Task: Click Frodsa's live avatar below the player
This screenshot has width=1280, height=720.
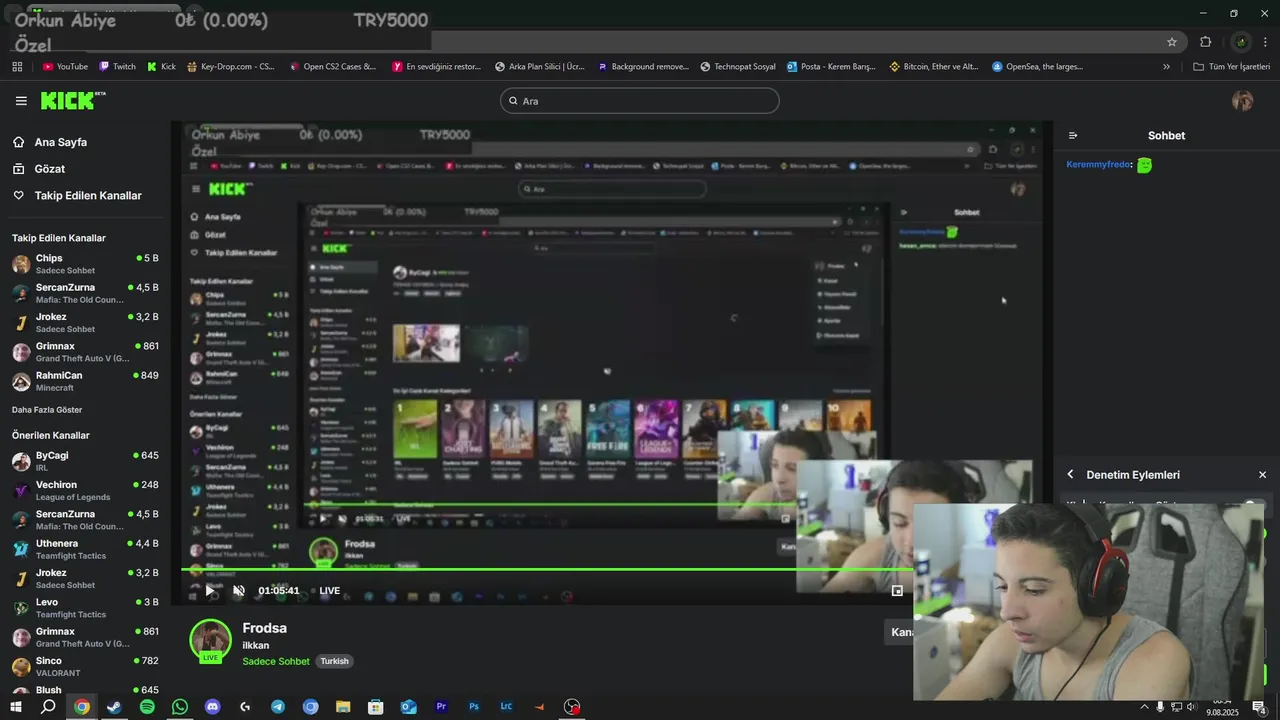Action: tap(211, 641)
